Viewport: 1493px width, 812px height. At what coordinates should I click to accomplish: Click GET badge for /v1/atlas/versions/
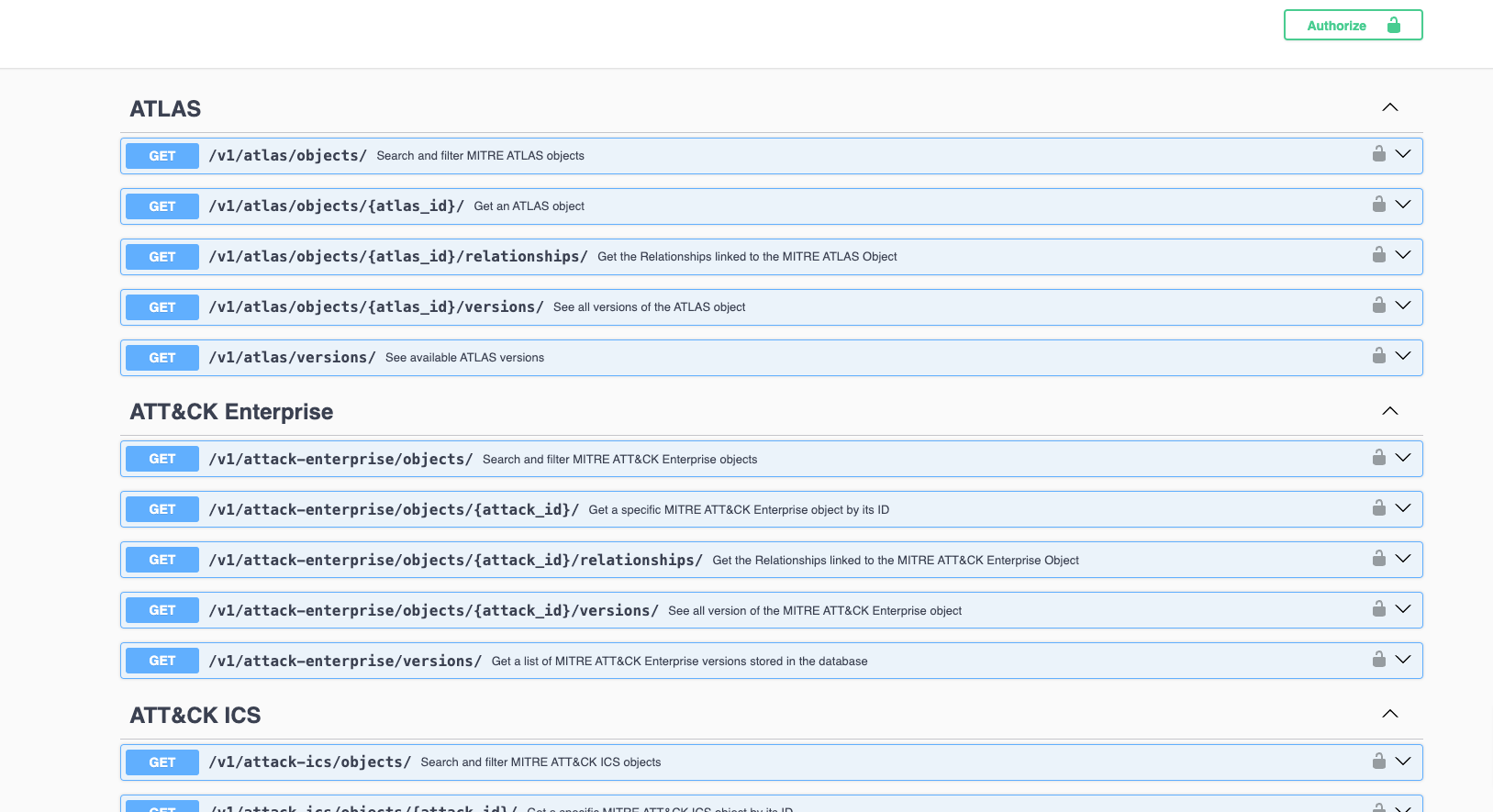tap(162, 358)
